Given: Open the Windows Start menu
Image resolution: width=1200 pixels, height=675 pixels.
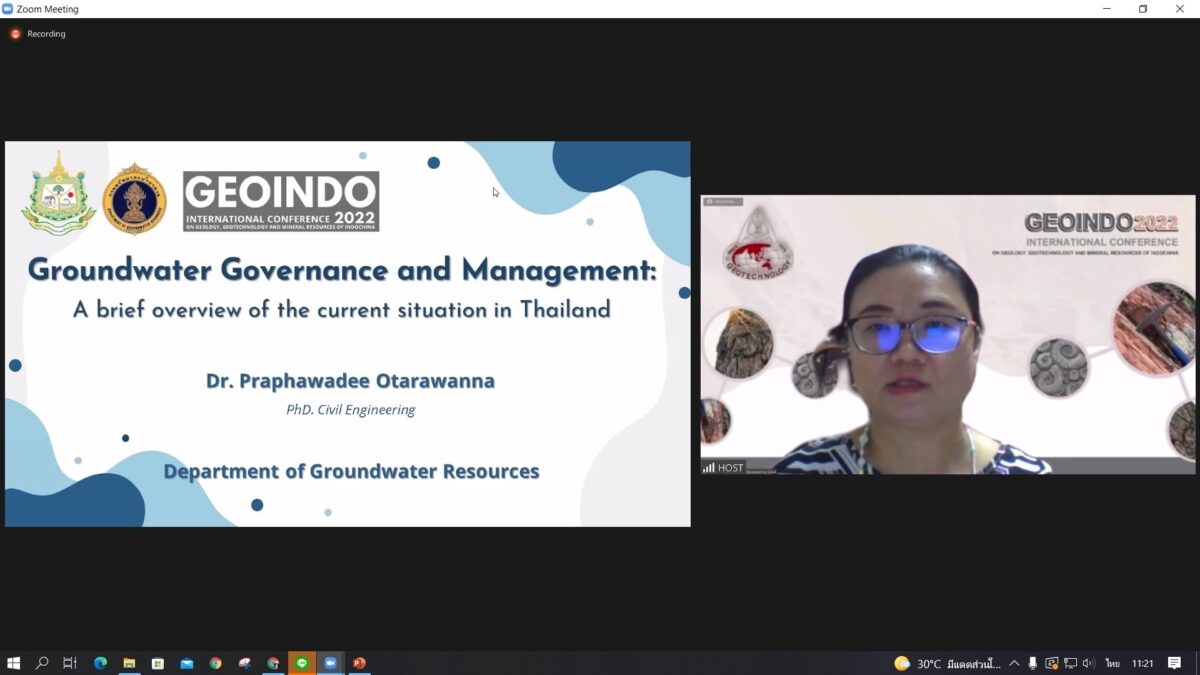Looking at the screenshot, I should coord(14,663).
